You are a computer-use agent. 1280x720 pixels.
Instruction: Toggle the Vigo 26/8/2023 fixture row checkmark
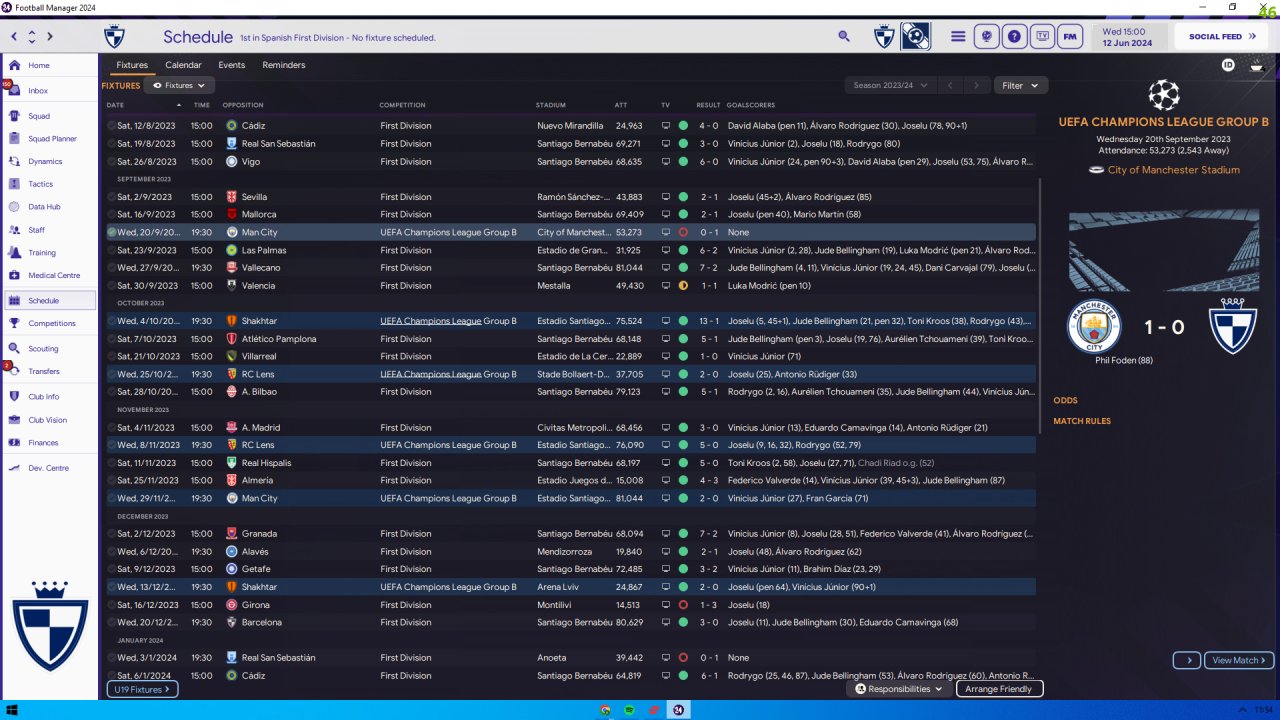112,162
